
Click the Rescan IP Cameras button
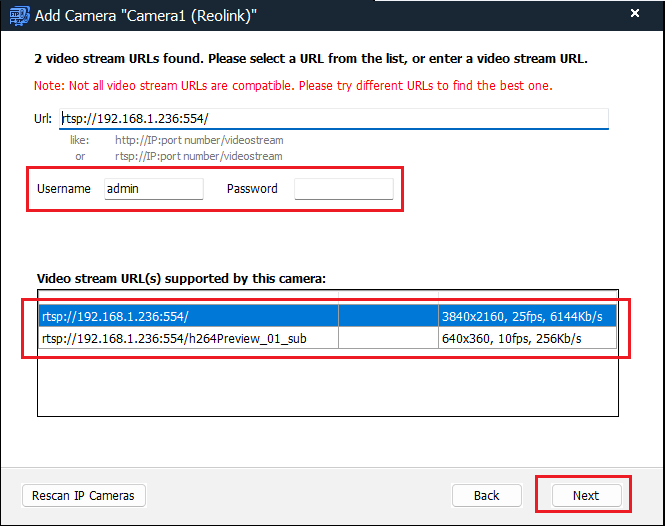coord(84,495)
